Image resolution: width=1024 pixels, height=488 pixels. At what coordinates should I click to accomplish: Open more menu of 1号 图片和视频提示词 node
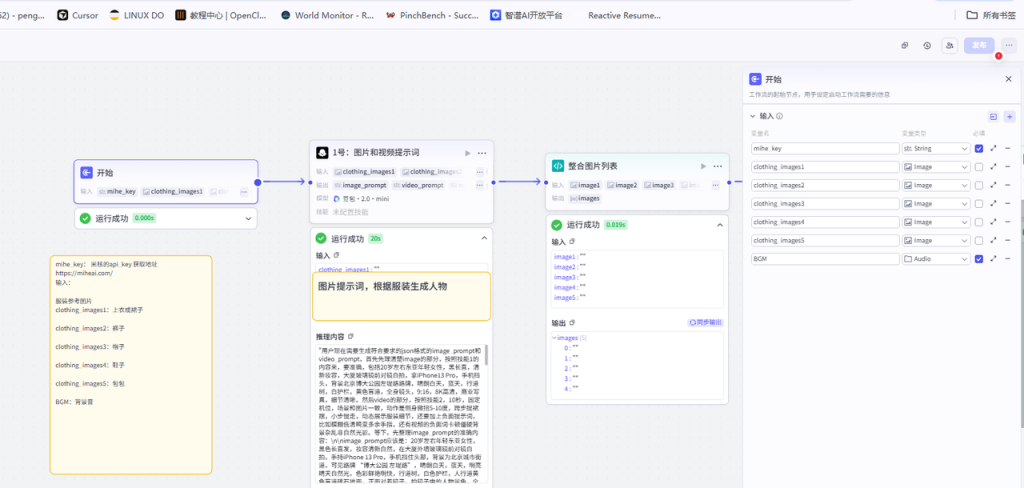point(482,153)
